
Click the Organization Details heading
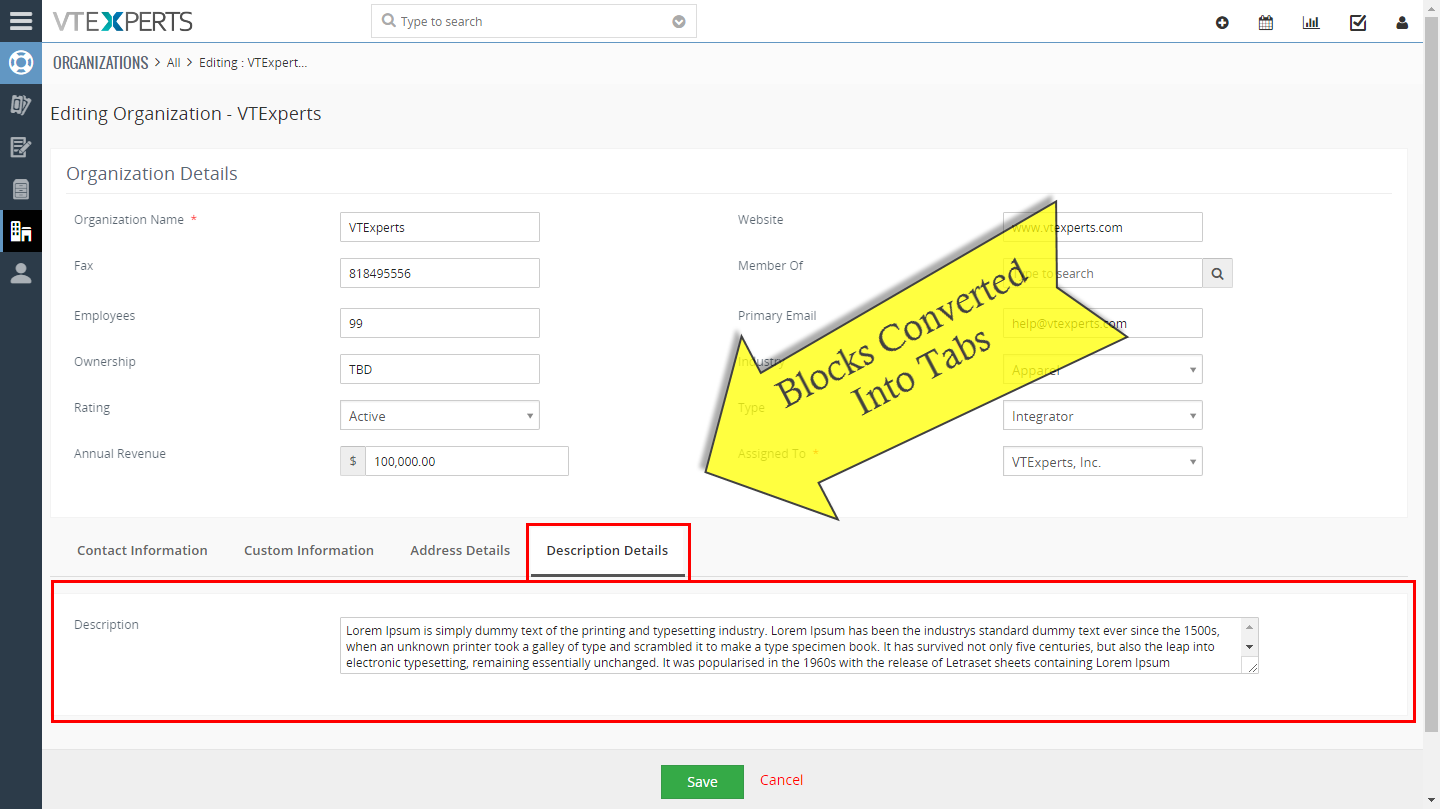[152, 173]
